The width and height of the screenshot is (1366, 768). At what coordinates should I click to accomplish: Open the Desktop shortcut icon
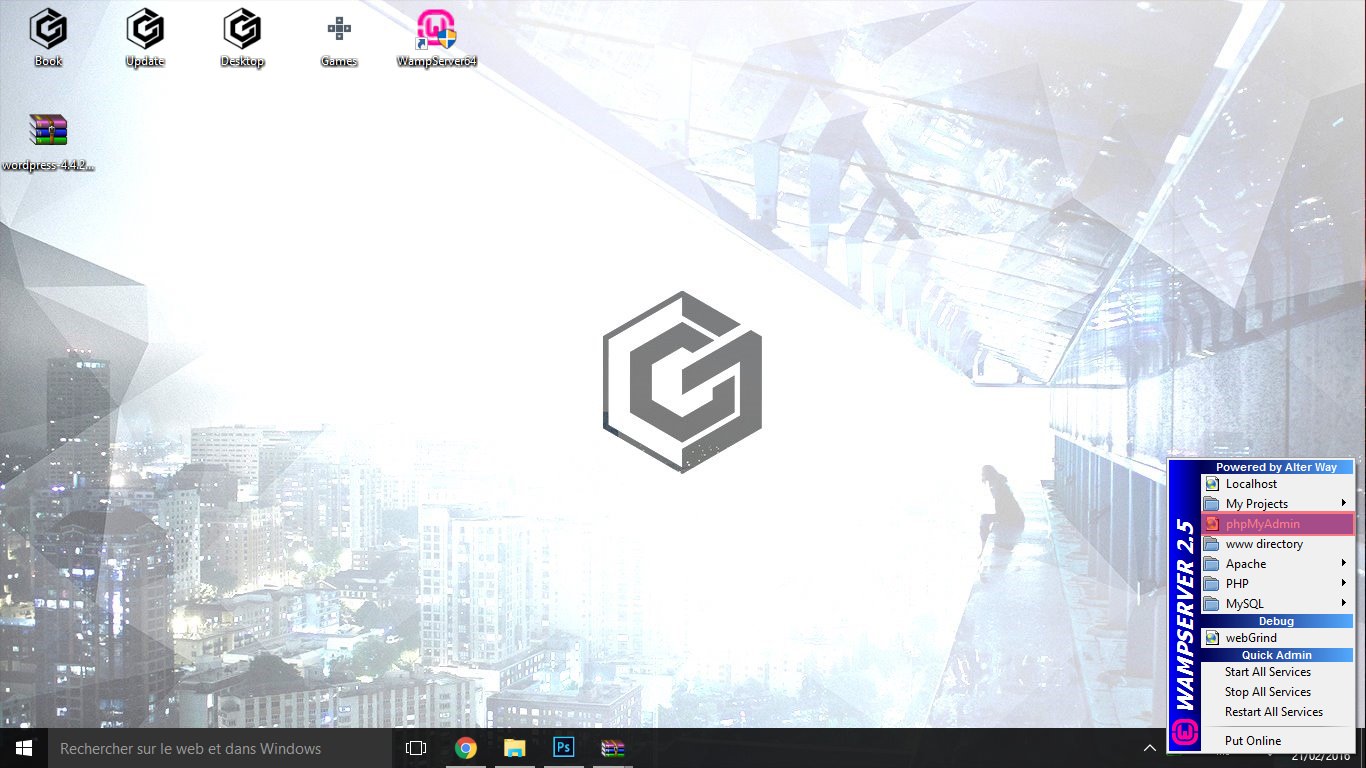(x=242, y=36)
